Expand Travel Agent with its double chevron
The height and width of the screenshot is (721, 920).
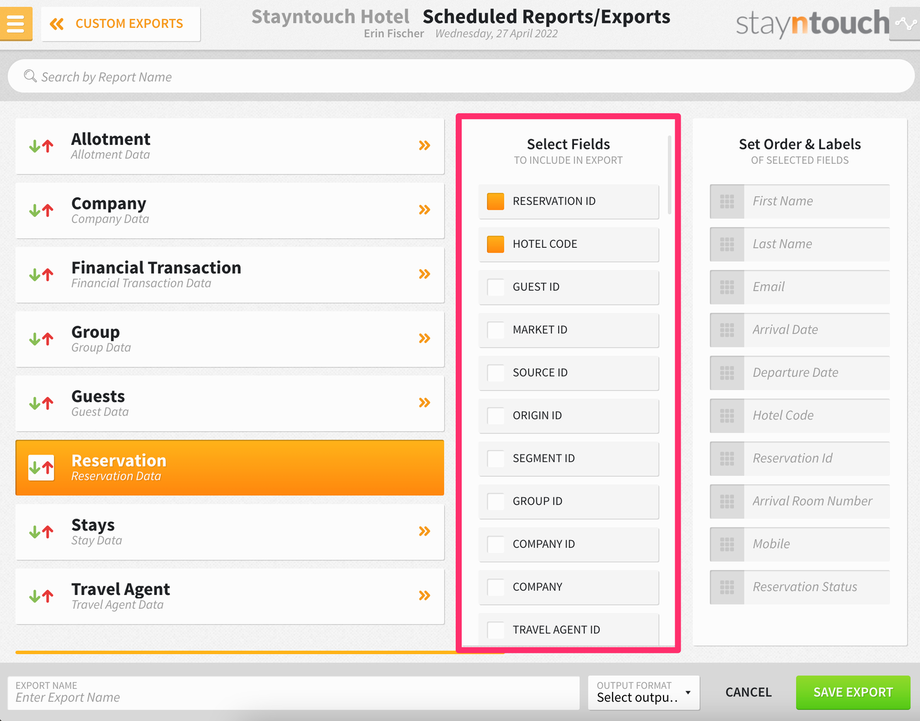click(424, 595)
